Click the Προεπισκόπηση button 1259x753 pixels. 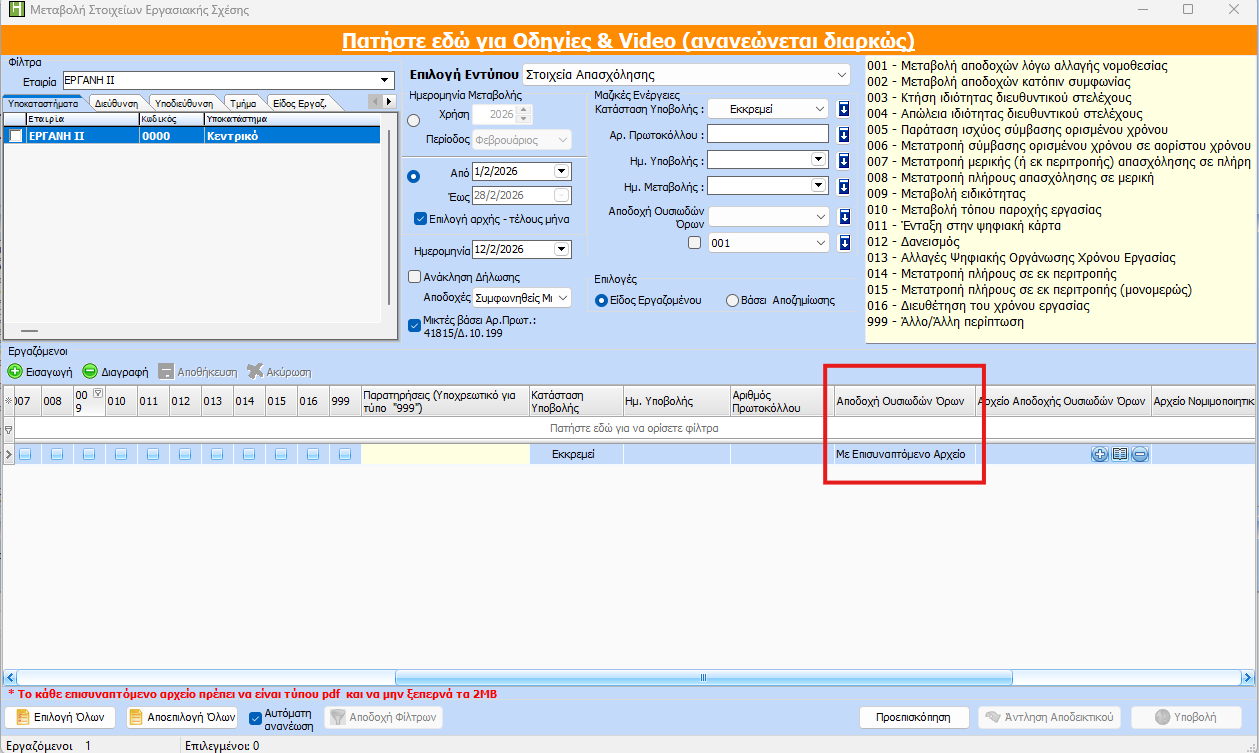pyautogui.click(x=914, y=717)
